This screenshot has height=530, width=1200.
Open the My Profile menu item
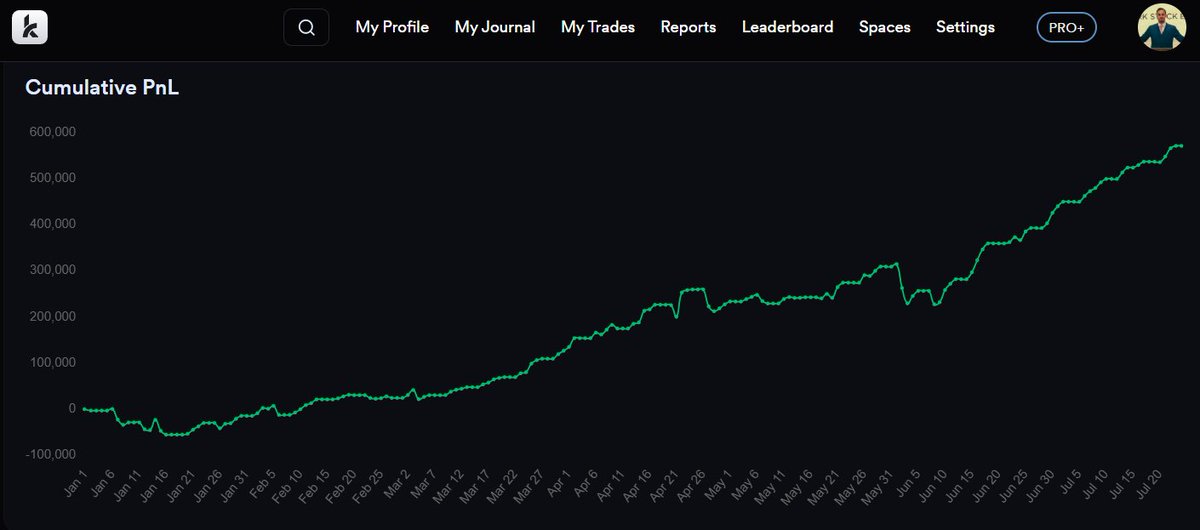[392, 27]
